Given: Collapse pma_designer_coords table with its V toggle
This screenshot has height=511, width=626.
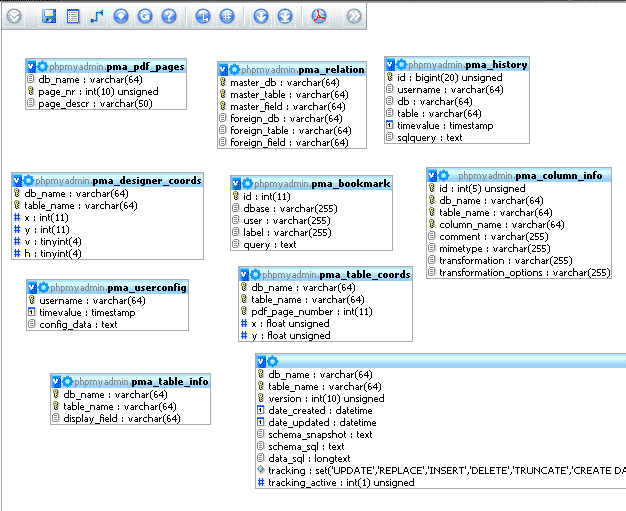Looking at the screenshot, I should coord(18,181).
